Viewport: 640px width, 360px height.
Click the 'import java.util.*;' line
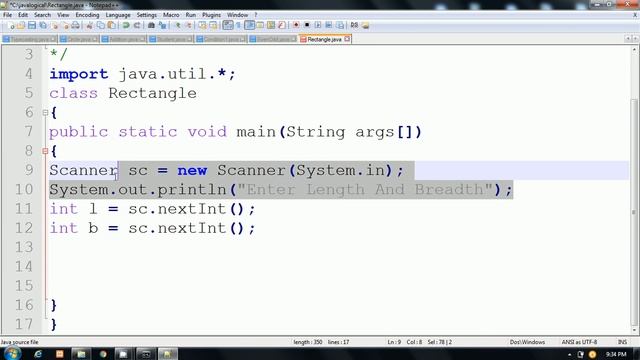(x=142, y=74)
